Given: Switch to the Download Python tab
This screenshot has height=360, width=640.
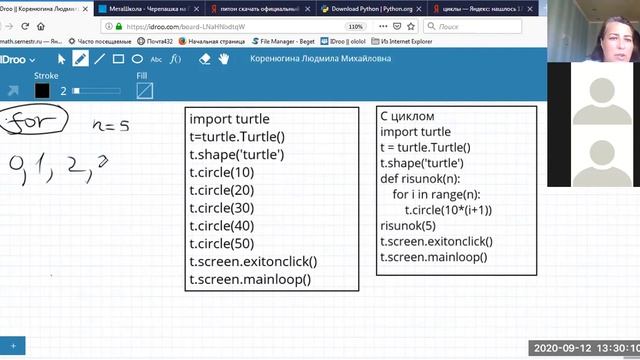Looking at the screenshot, I should tap(371, 9).
